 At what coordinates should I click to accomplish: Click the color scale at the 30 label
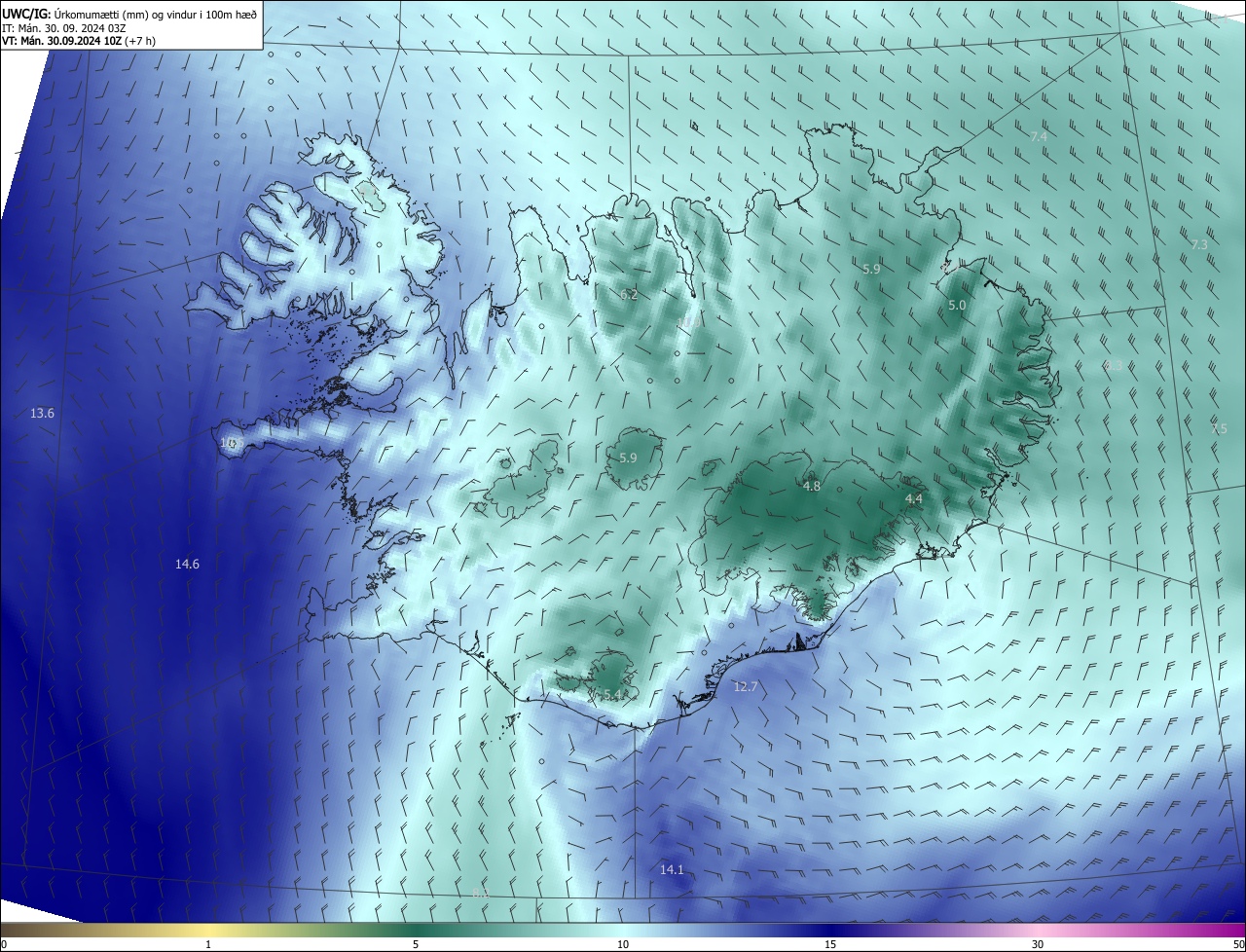[x=1038, y=944]
